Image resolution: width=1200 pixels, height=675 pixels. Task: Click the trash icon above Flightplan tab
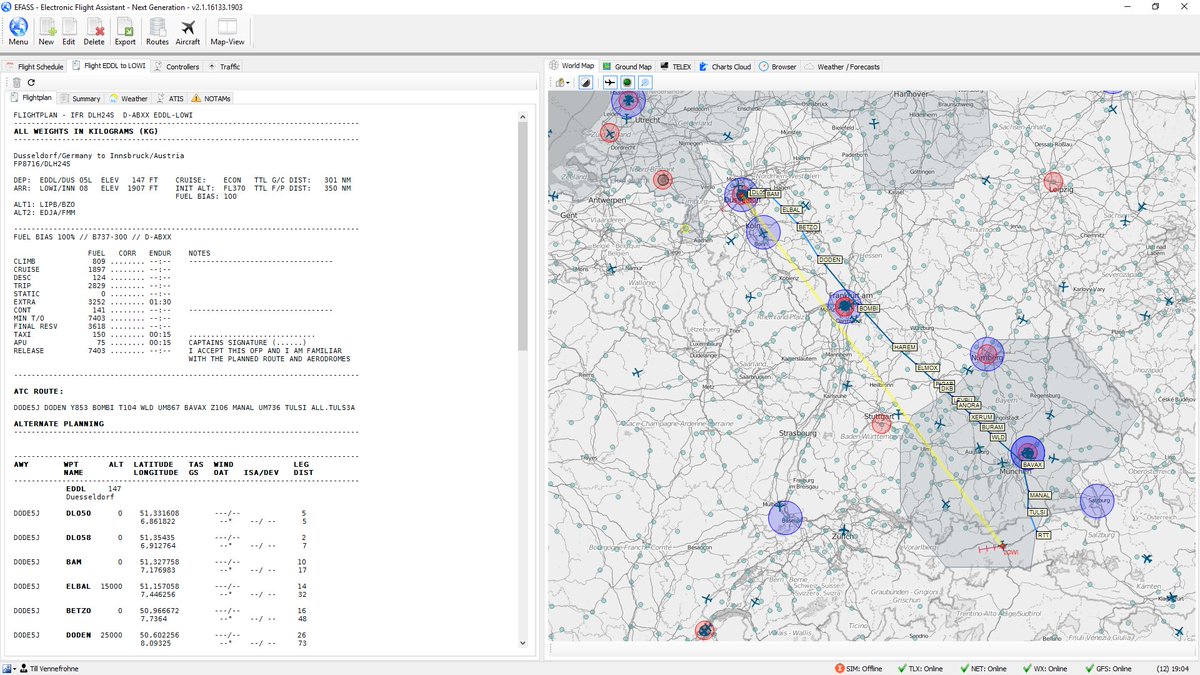17,82
